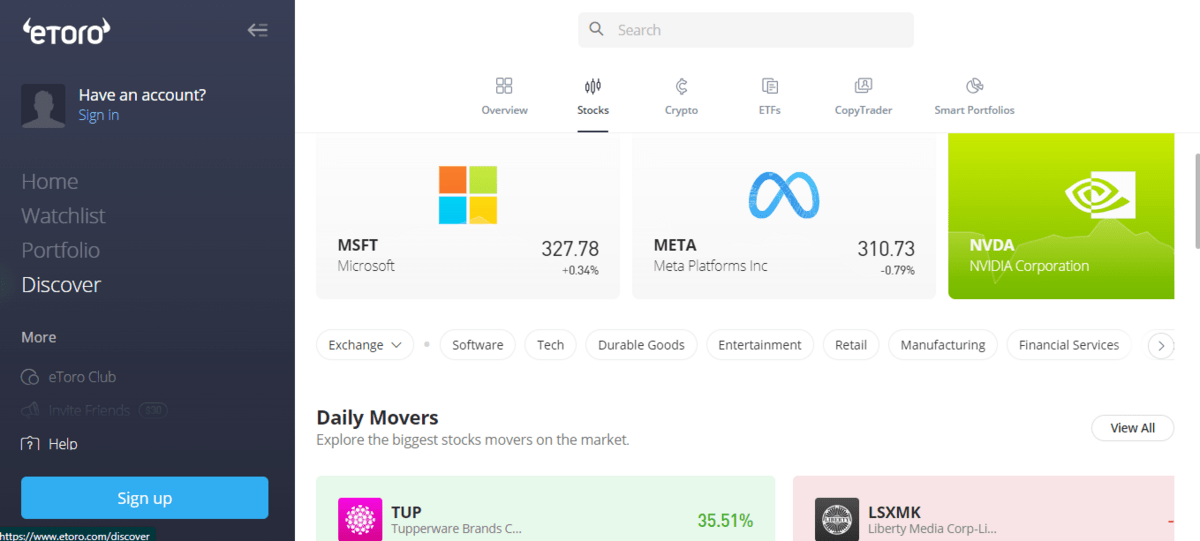Click the Meta infinity logo
1200x541 pixels.
point(784,195)
